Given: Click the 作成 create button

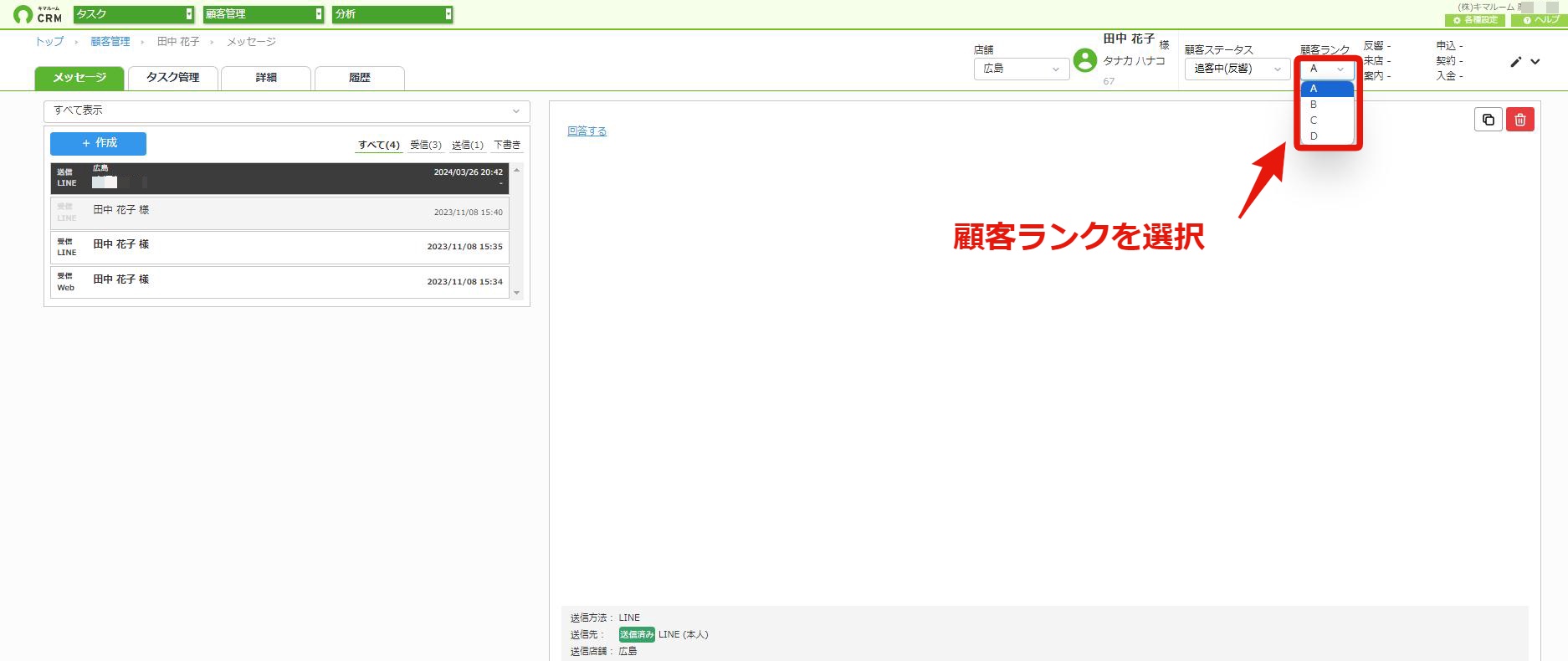Looking at the screenshot, I should point(98,143).
